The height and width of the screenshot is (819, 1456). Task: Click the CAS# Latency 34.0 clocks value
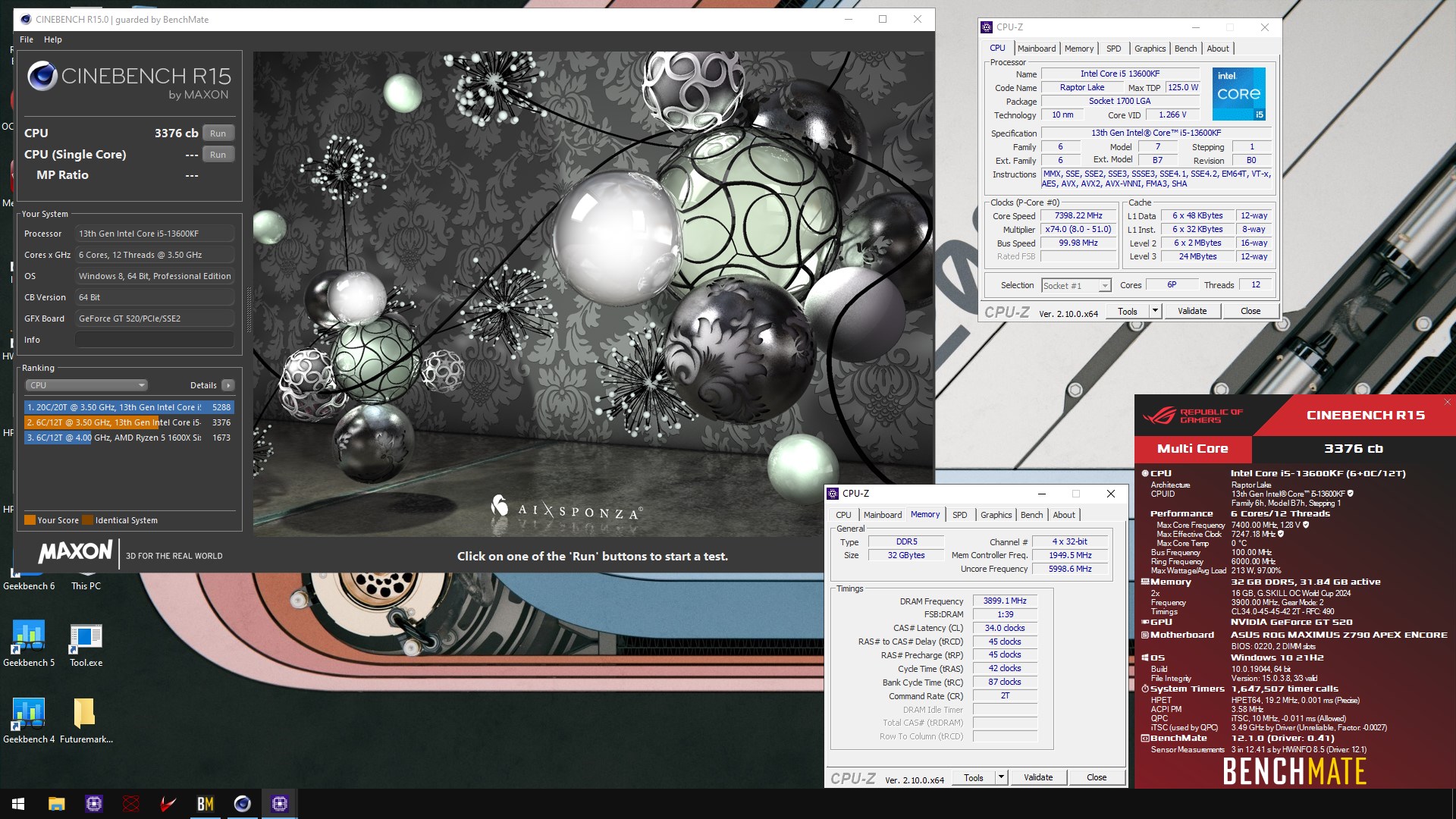click(x=1005, y=628)
